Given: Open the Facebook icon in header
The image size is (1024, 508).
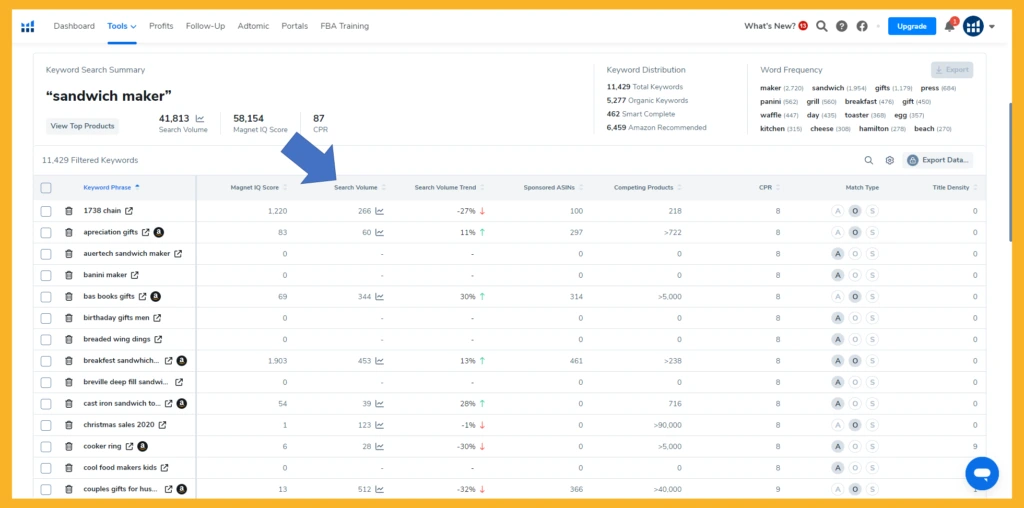Looking at the screenshot, I should [x=862, y=26].
